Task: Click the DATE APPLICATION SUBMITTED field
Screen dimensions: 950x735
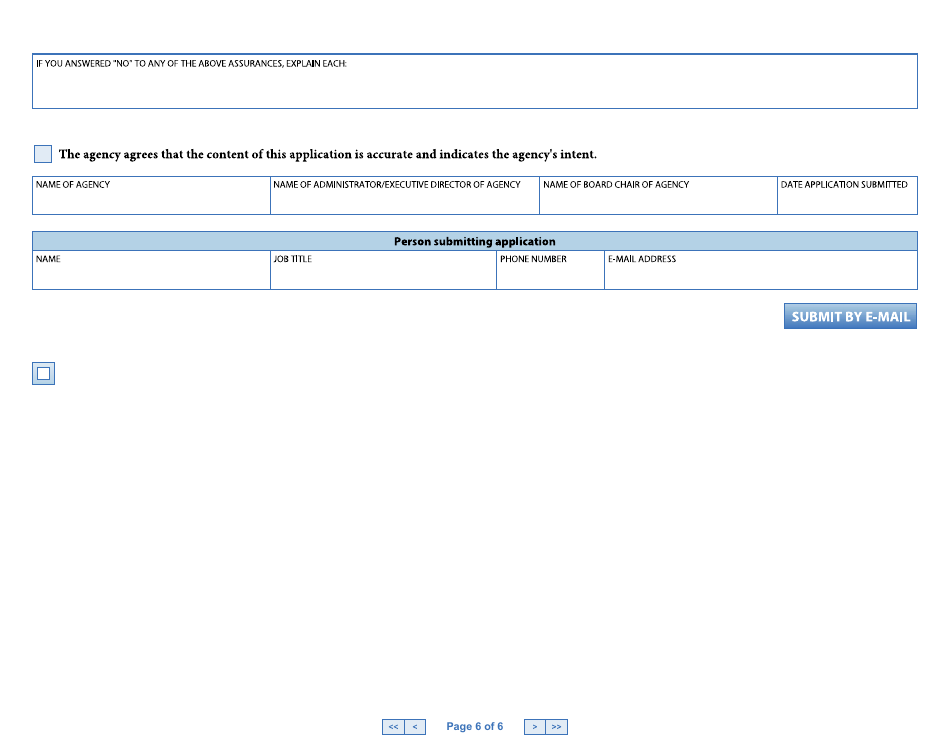Action: click(x=847, y=200)
